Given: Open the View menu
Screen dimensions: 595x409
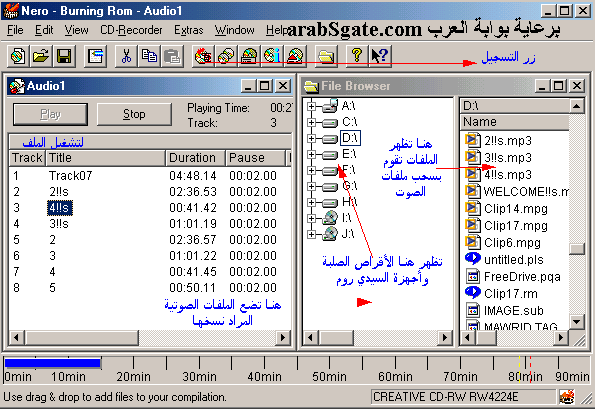Looking at the screenshot, I should click(76, 30).
